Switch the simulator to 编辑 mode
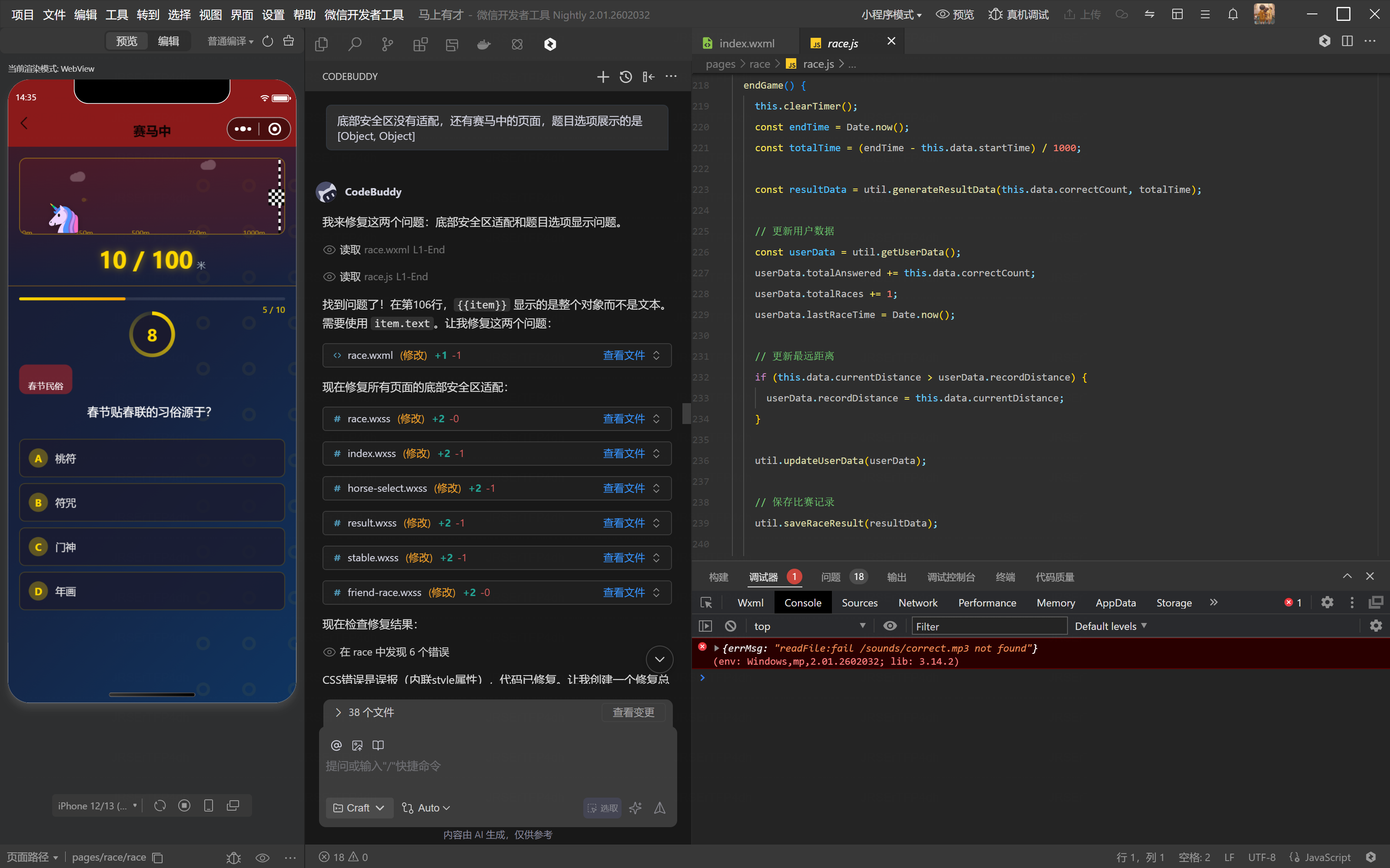 pyautogui.click(x=168, y=41)
